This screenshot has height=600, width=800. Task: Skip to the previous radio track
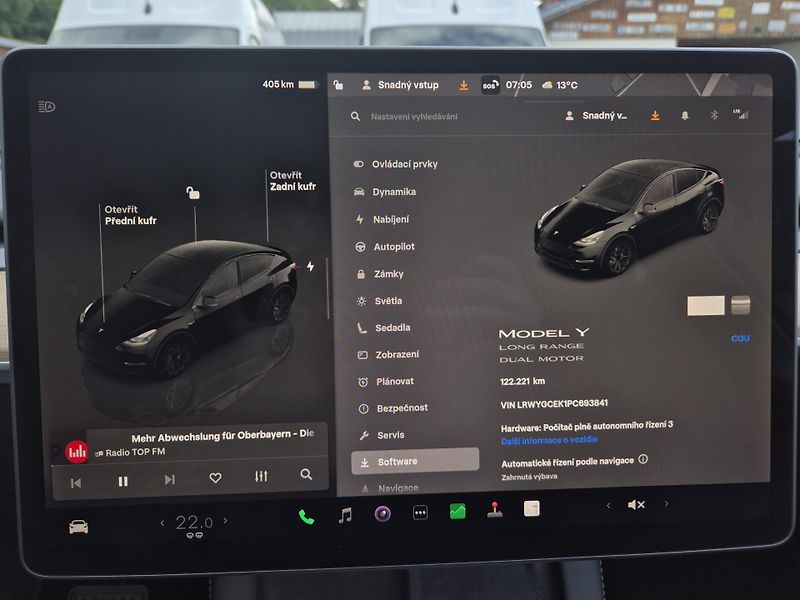pos(76,483)
